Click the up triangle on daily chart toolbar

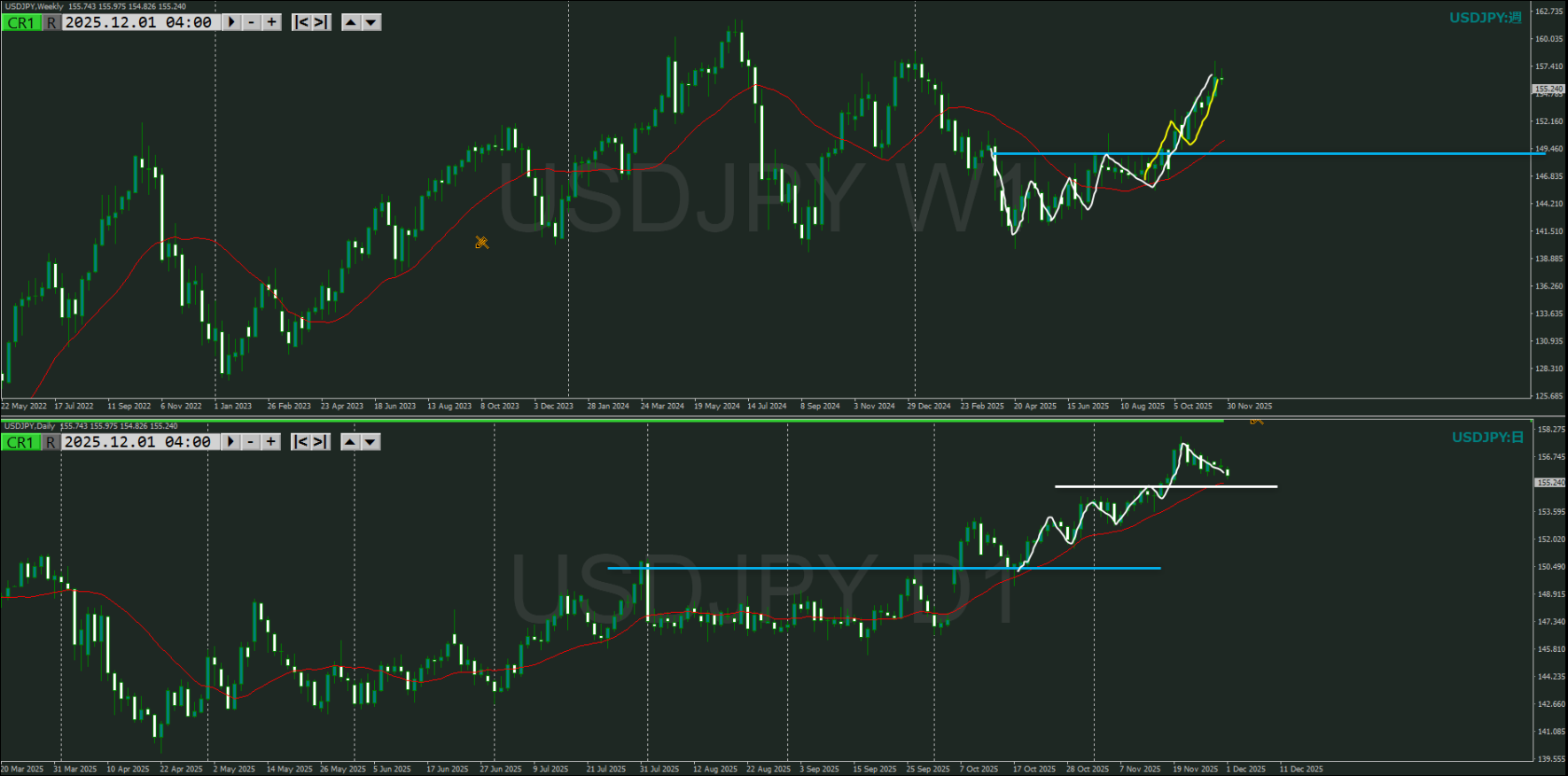pos(350,441)
